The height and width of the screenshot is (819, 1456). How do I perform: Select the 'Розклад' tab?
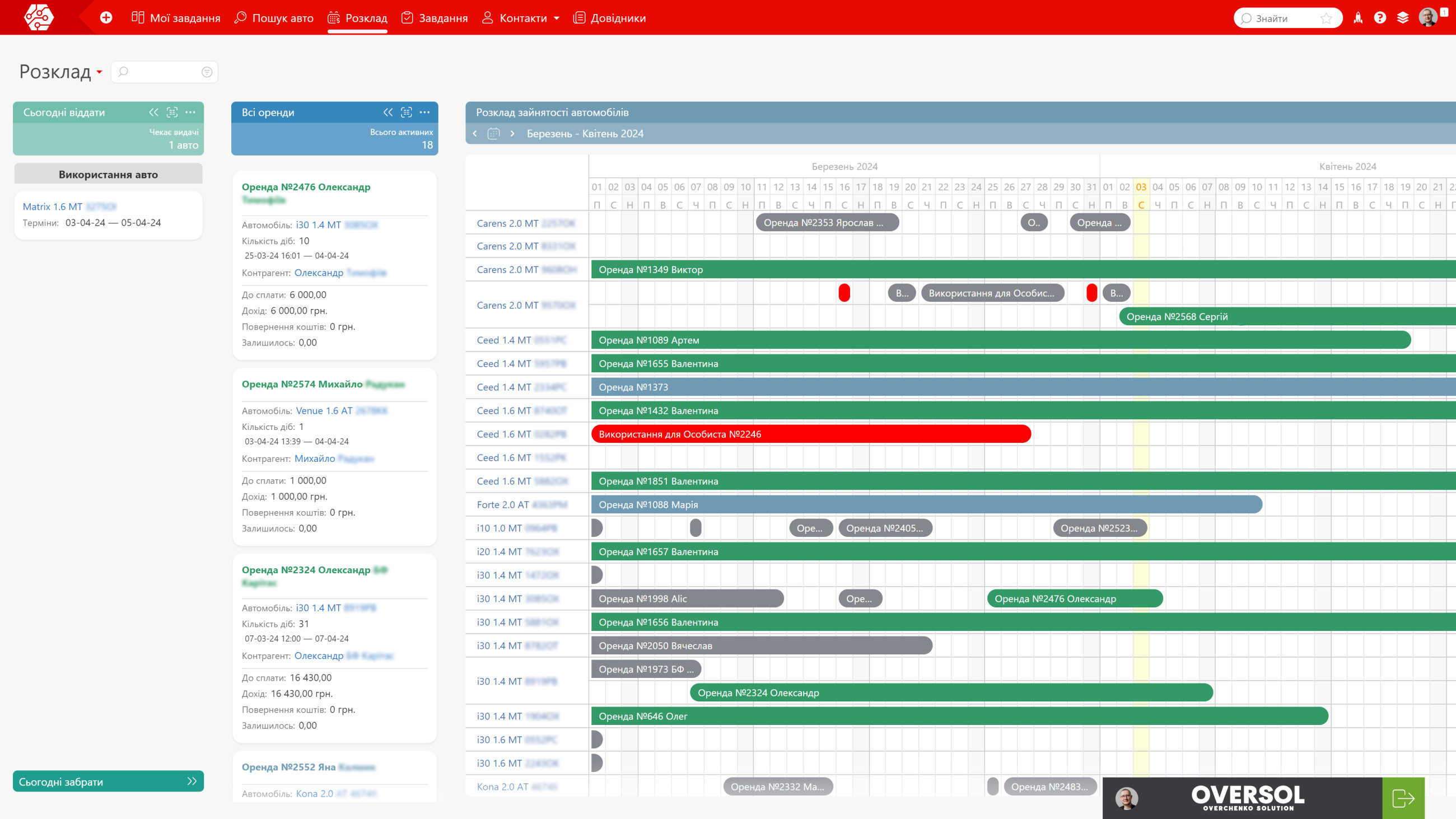pyautogui.click(x=357, y=17)
